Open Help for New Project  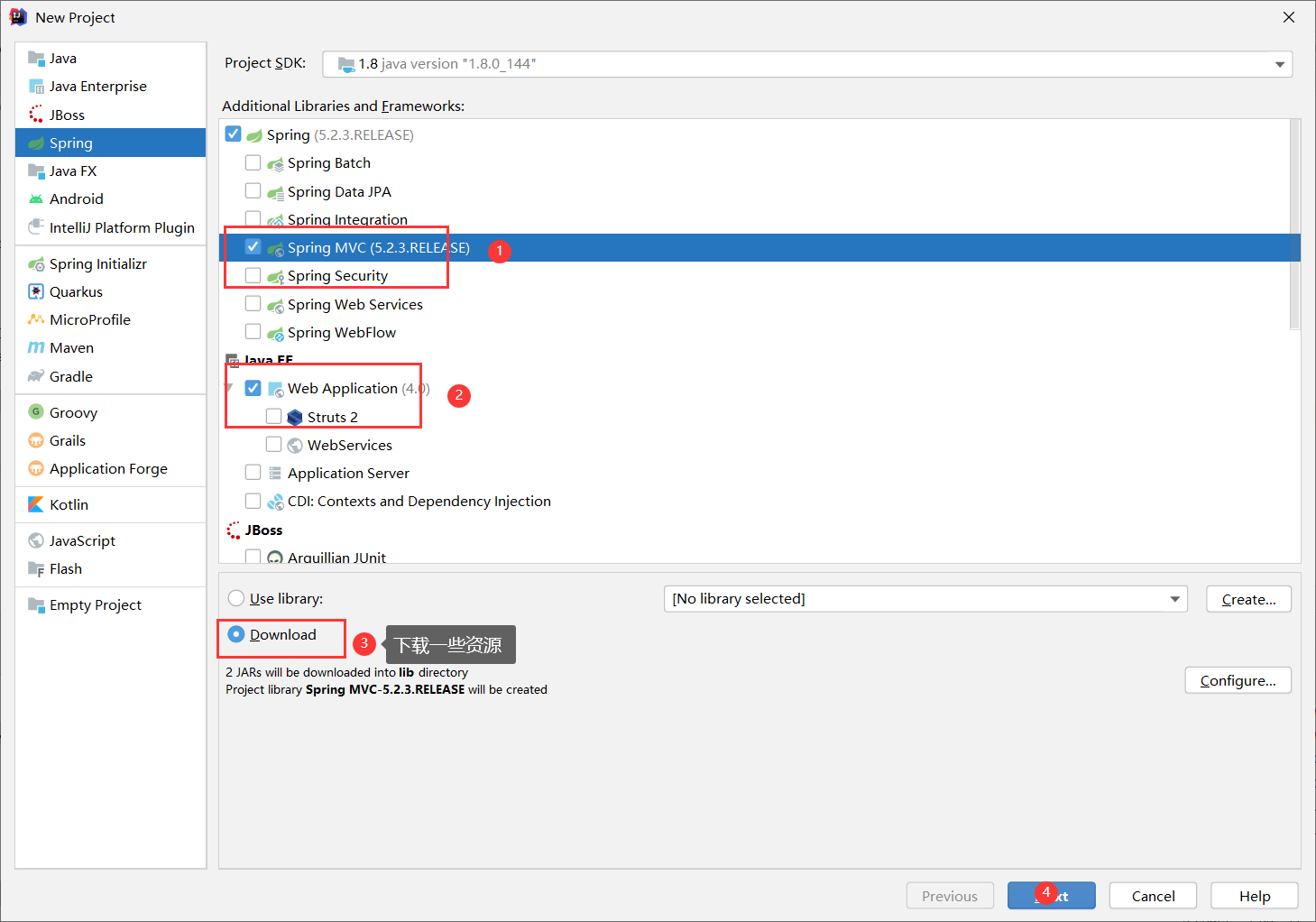[x=1254, y=896]
